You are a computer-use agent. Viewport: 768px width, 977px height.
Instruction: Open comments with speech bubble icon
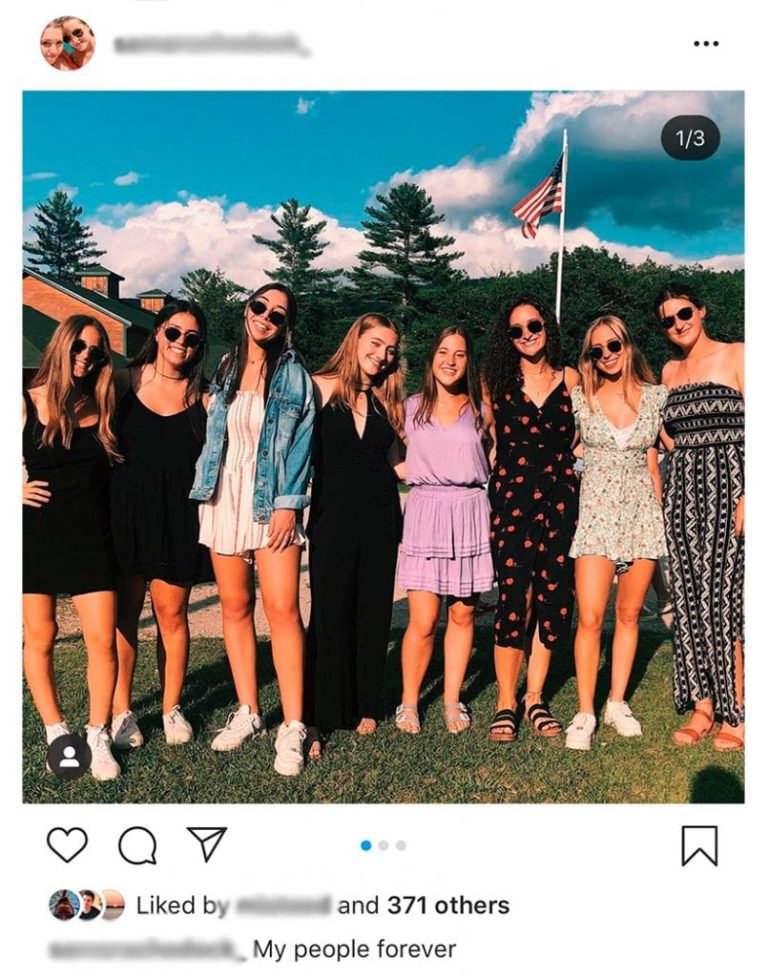point(137,846)
